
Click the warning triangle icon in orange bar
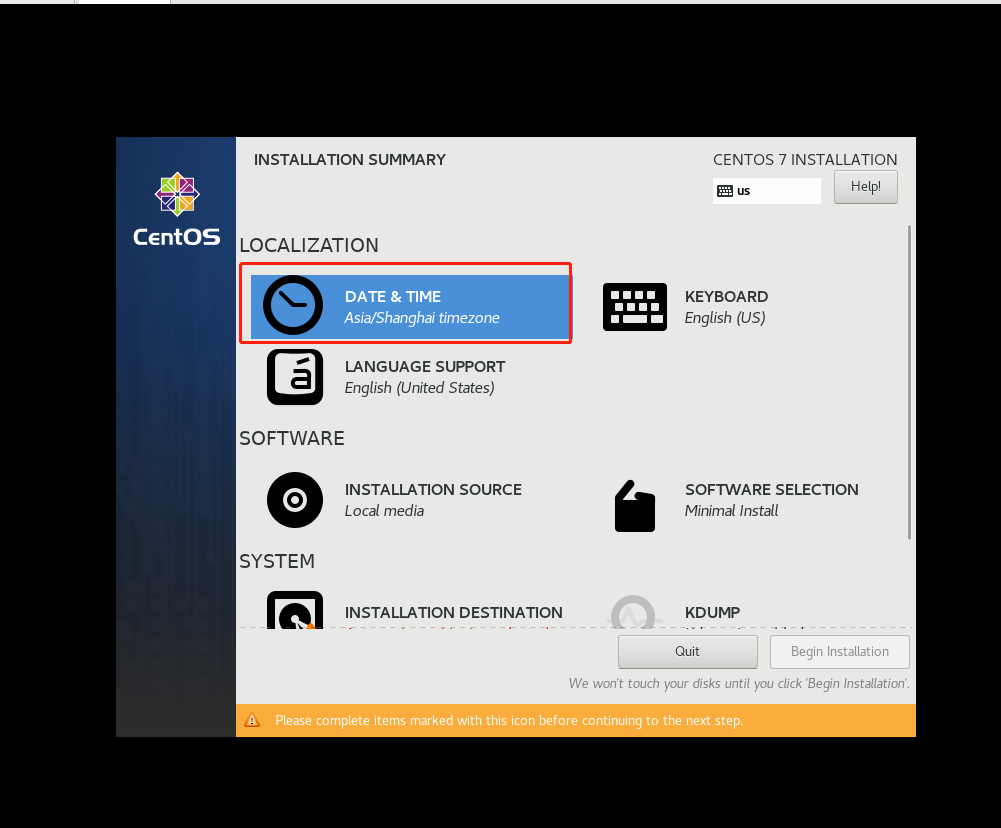(252, 720)
